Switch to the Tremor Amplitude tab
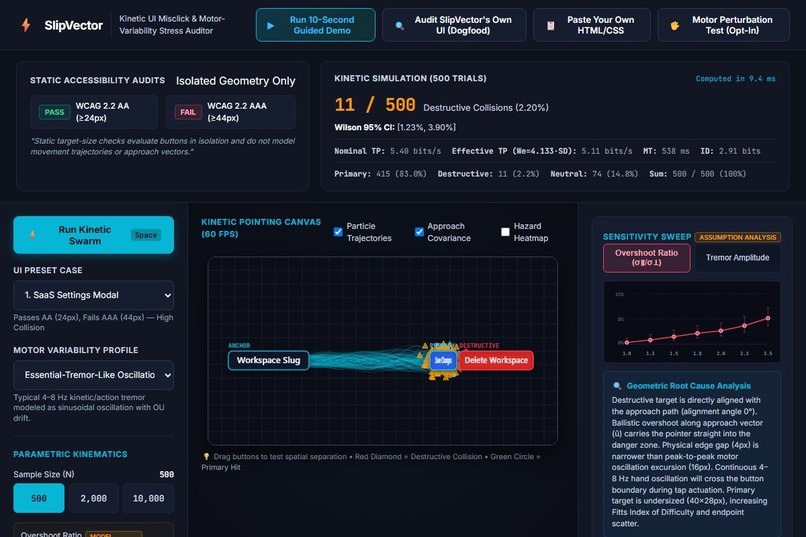 coord(737,257)
